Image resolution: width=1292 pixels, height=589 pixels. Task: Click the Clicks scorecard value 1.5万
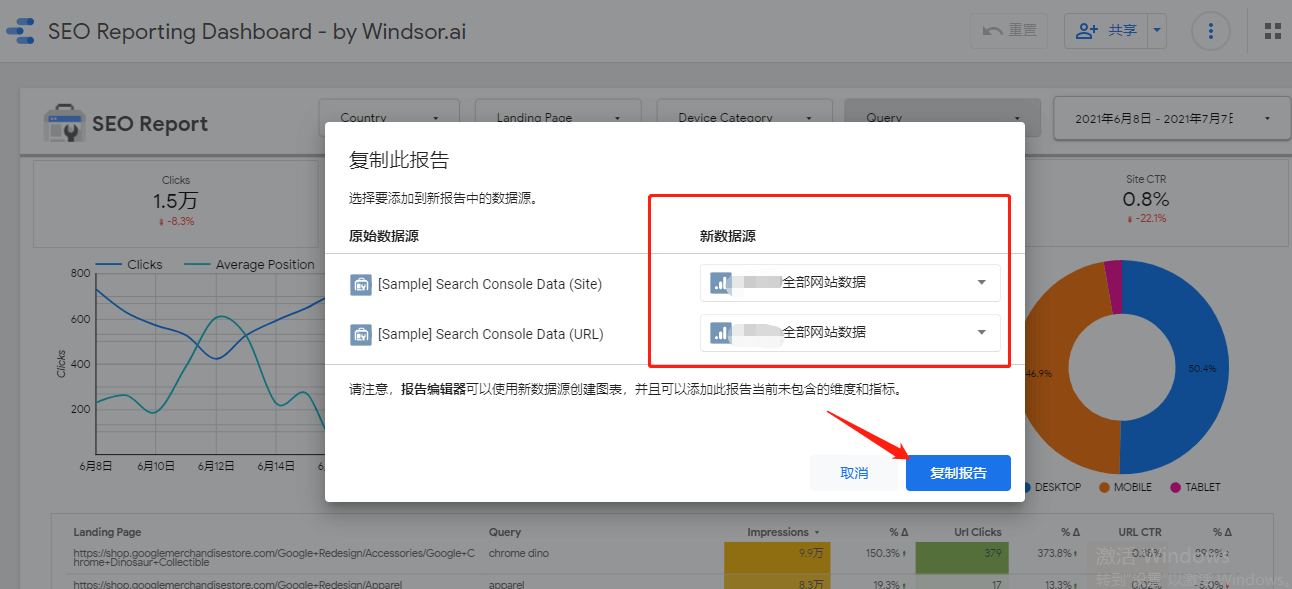[175, 201]
